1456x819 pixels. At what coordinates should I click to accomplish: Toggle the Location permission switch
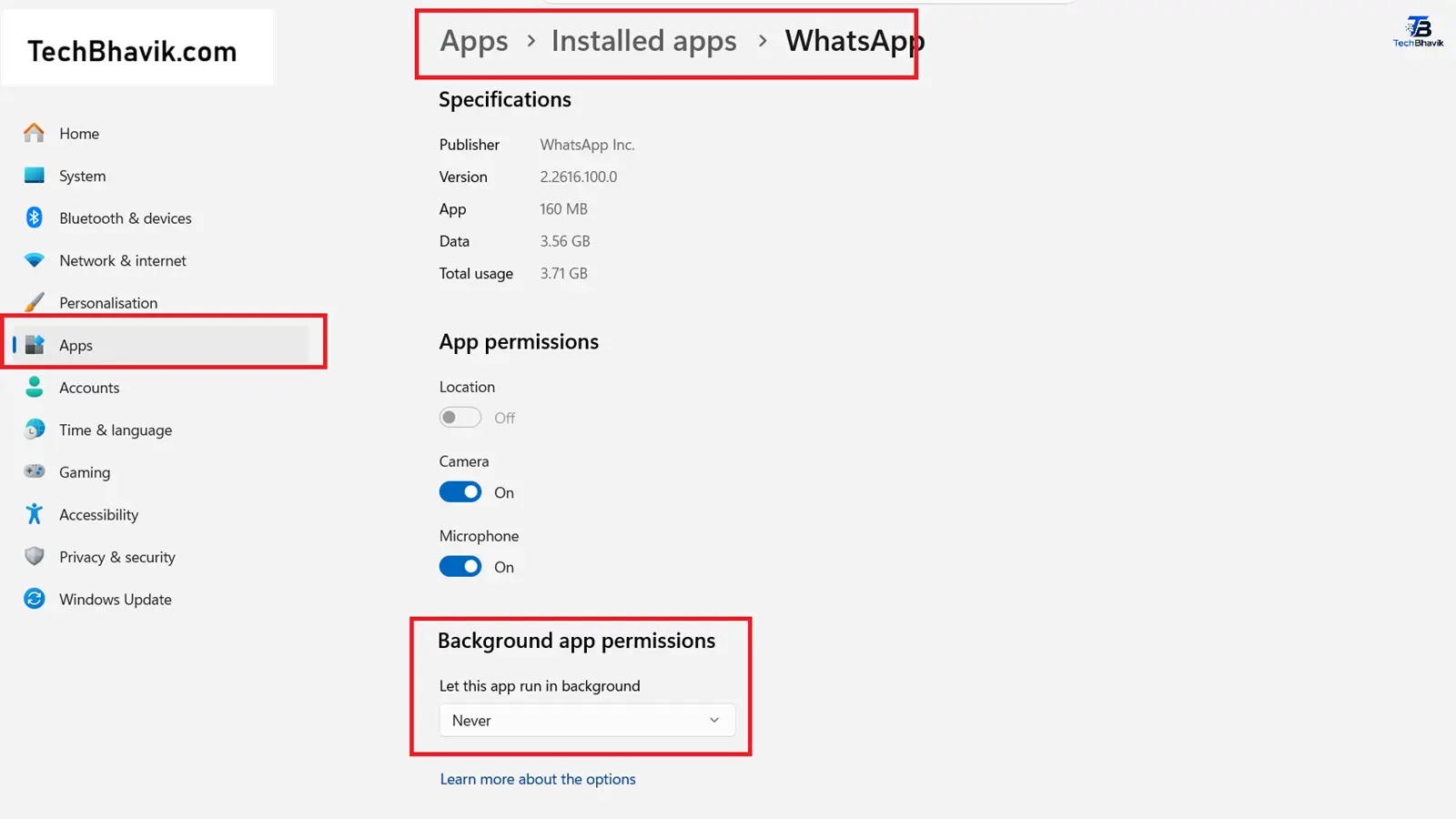[x=460, y=418]
